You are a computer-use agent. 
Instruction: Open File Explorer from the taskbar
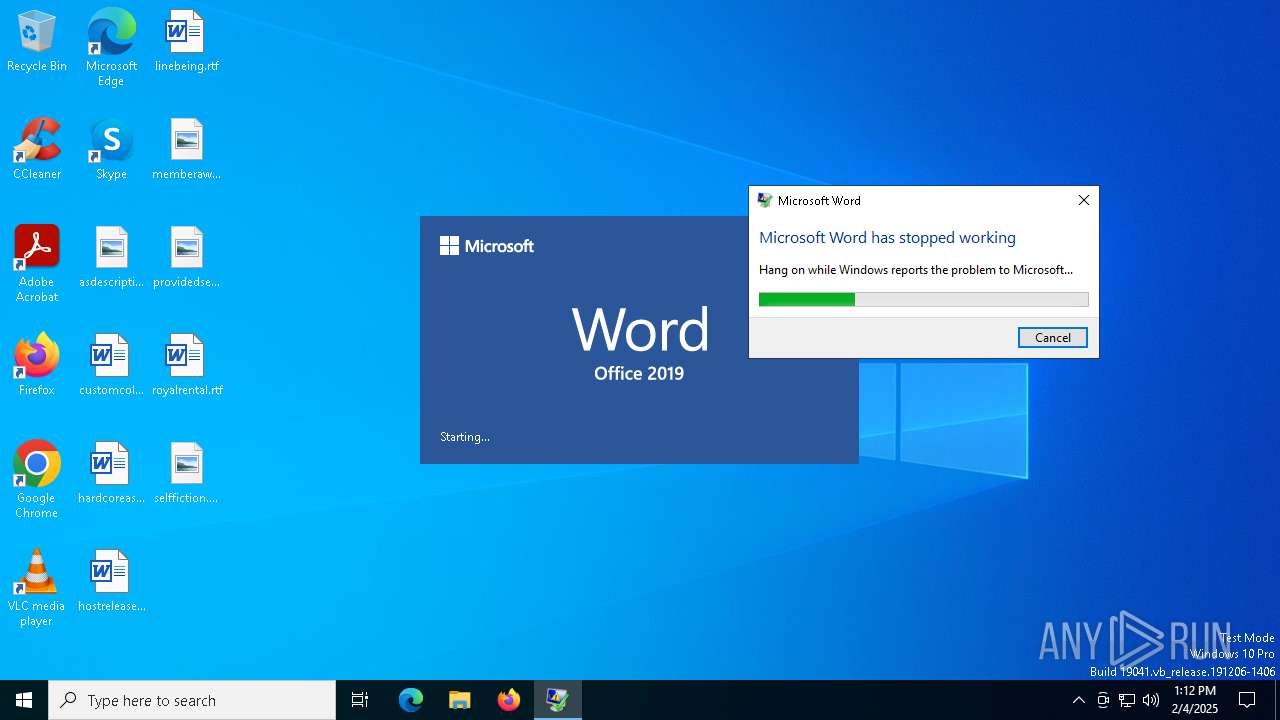pyautogui.click(x=460, y=700)
